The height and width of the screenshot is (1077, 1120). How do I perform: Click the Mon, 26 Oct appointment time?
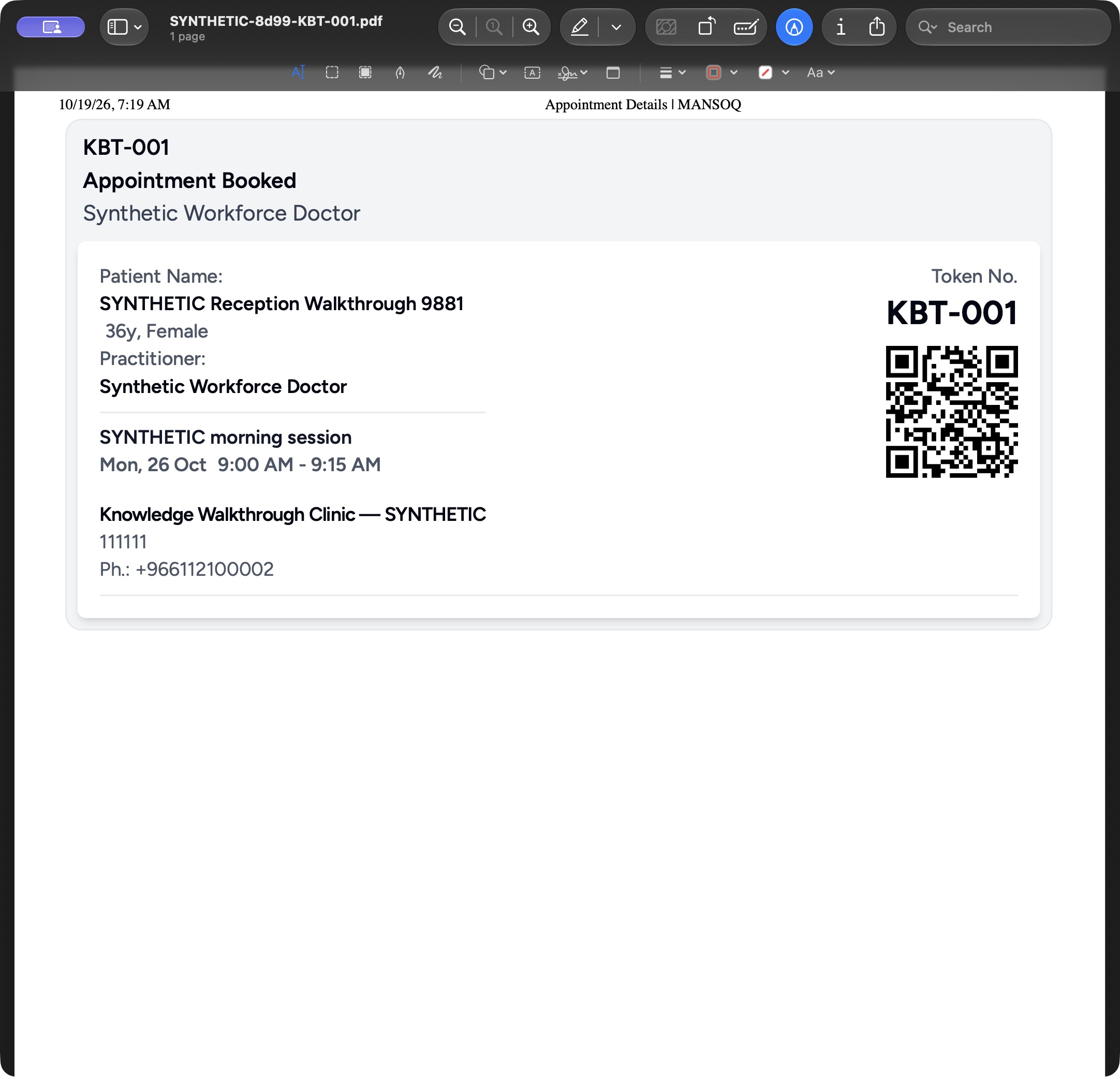(240, 465)
